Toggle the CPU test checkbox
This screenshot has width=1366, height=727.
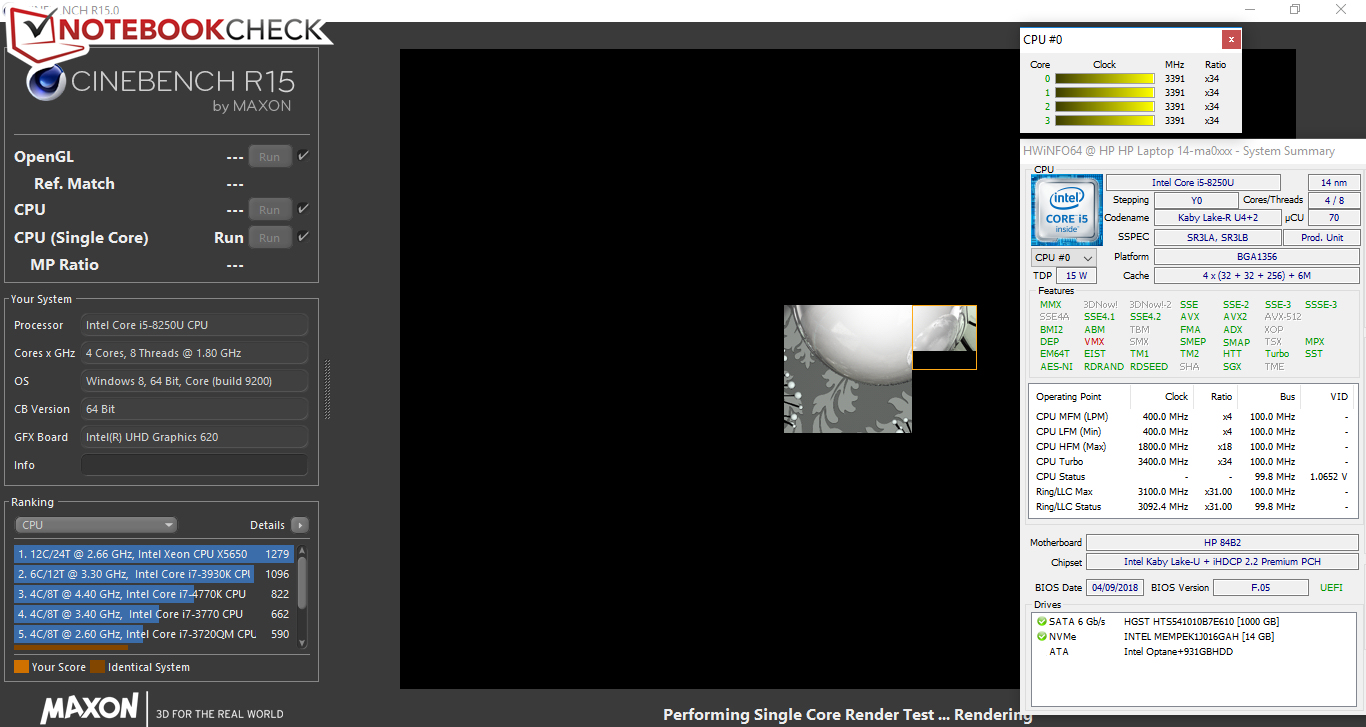pos(303,209)
